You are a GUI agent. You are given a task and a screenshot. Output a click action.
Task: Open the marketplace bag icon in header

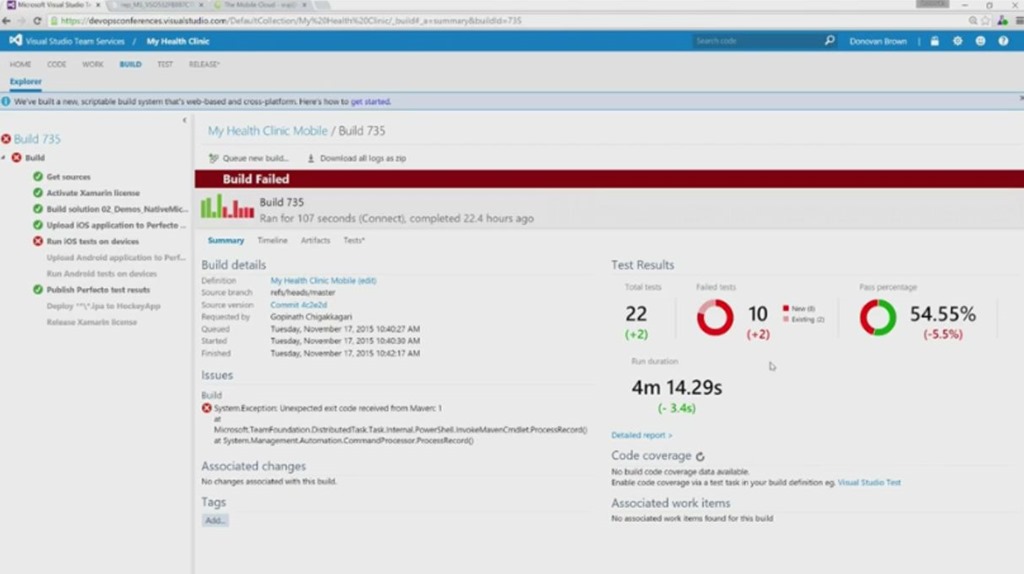pyautogui.click(x=935, y=40)
